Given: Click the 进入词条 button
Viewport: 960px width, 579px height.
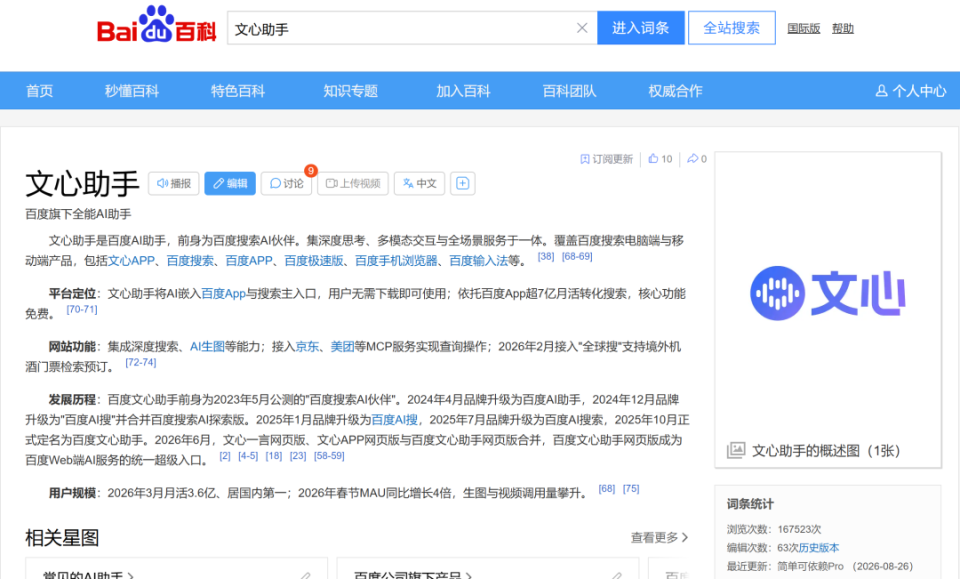Looking at the screenshot, I should pos(640,28).
